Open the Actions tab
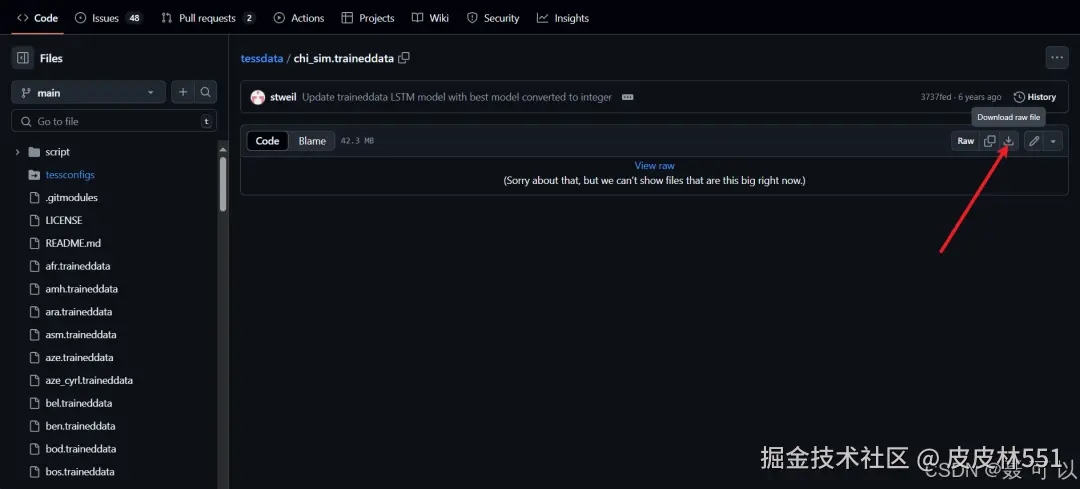The image size is (1080, 489). click(x=299, y=18)
